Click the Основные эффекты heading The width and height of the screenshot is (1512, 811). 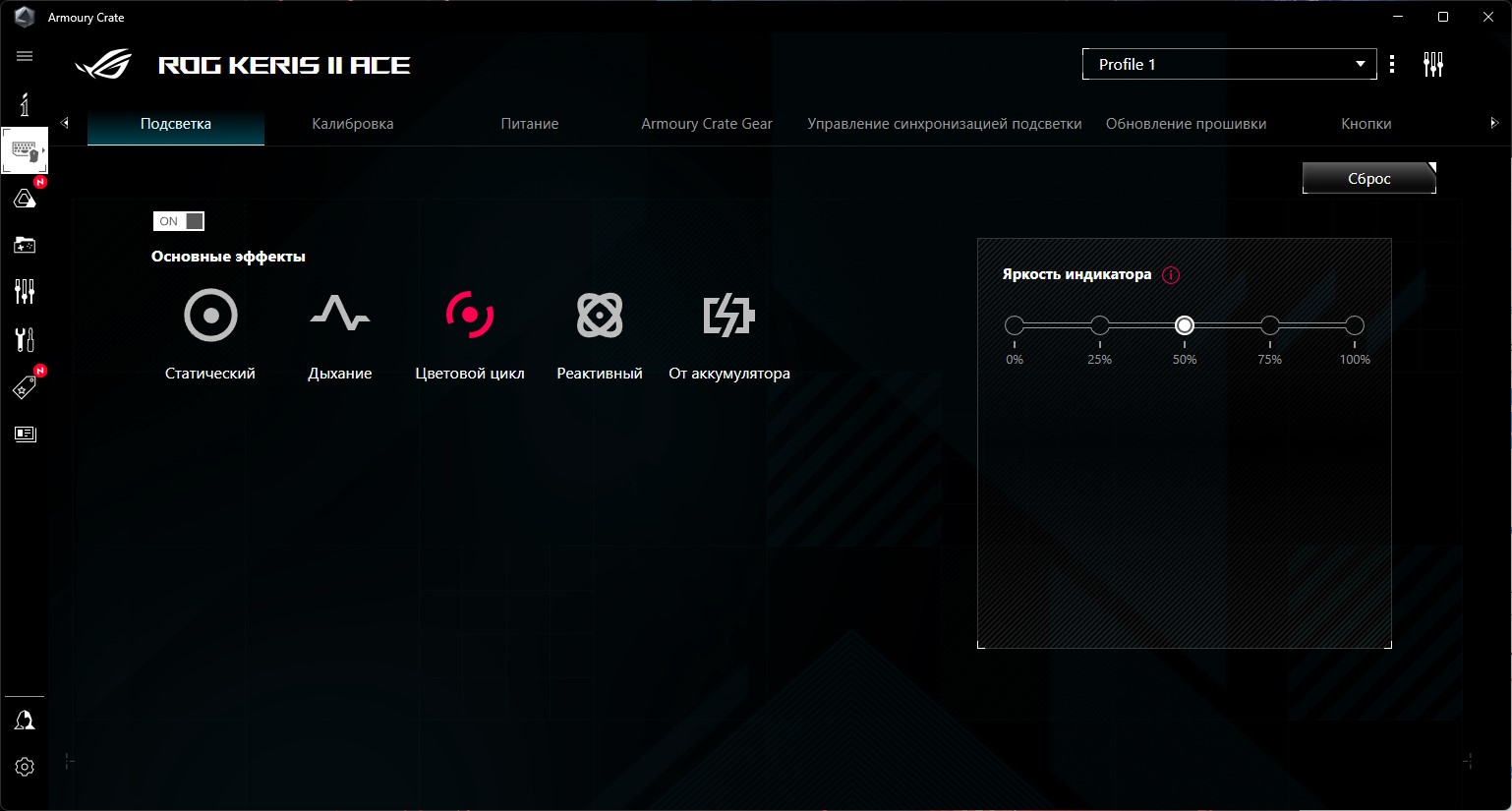click(x=228, y=257)
